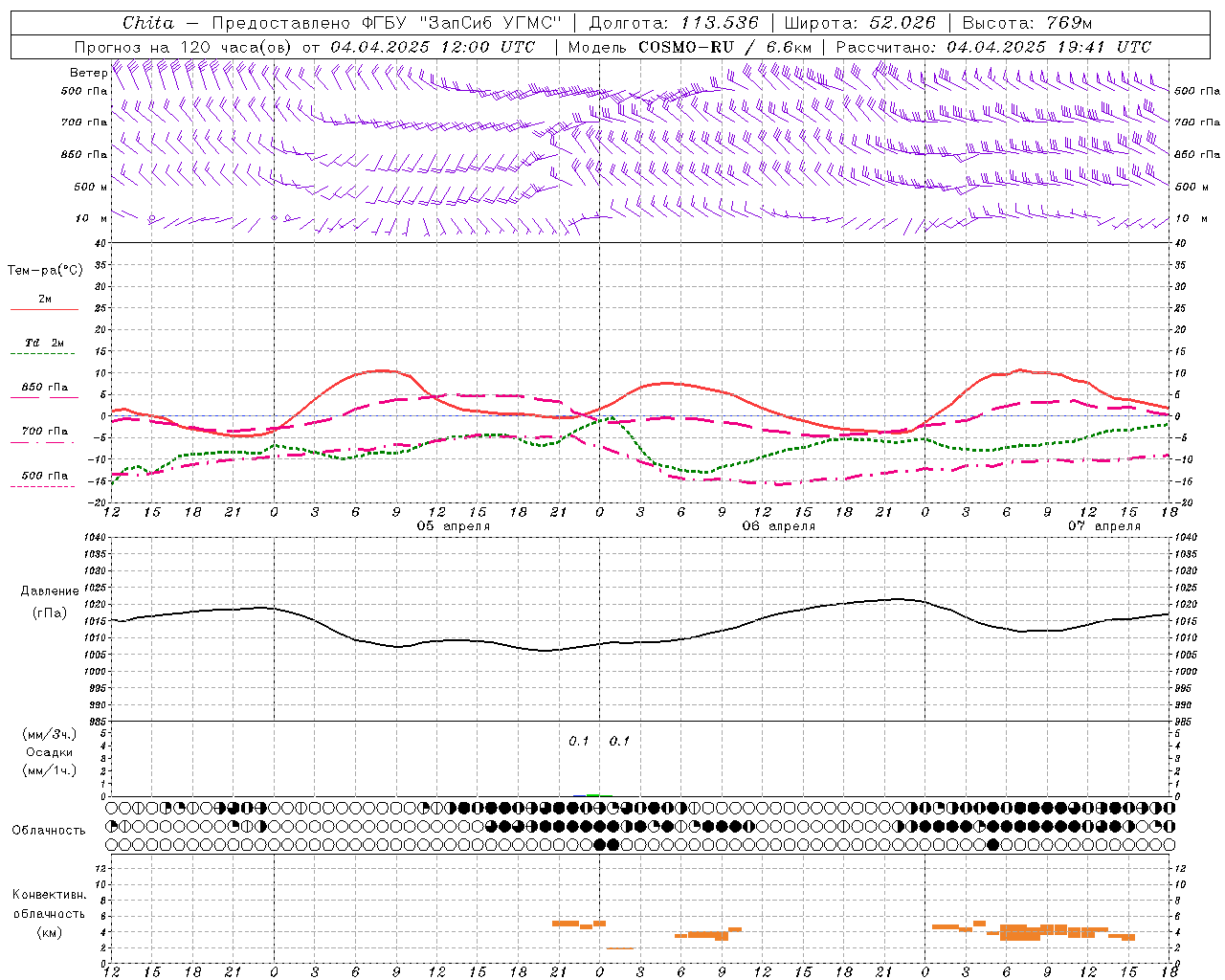Image resolution: width=1225 pixels, height=980 pixels.
Task: Click the Облачность cloud cover label
Action: coord(49,831)
